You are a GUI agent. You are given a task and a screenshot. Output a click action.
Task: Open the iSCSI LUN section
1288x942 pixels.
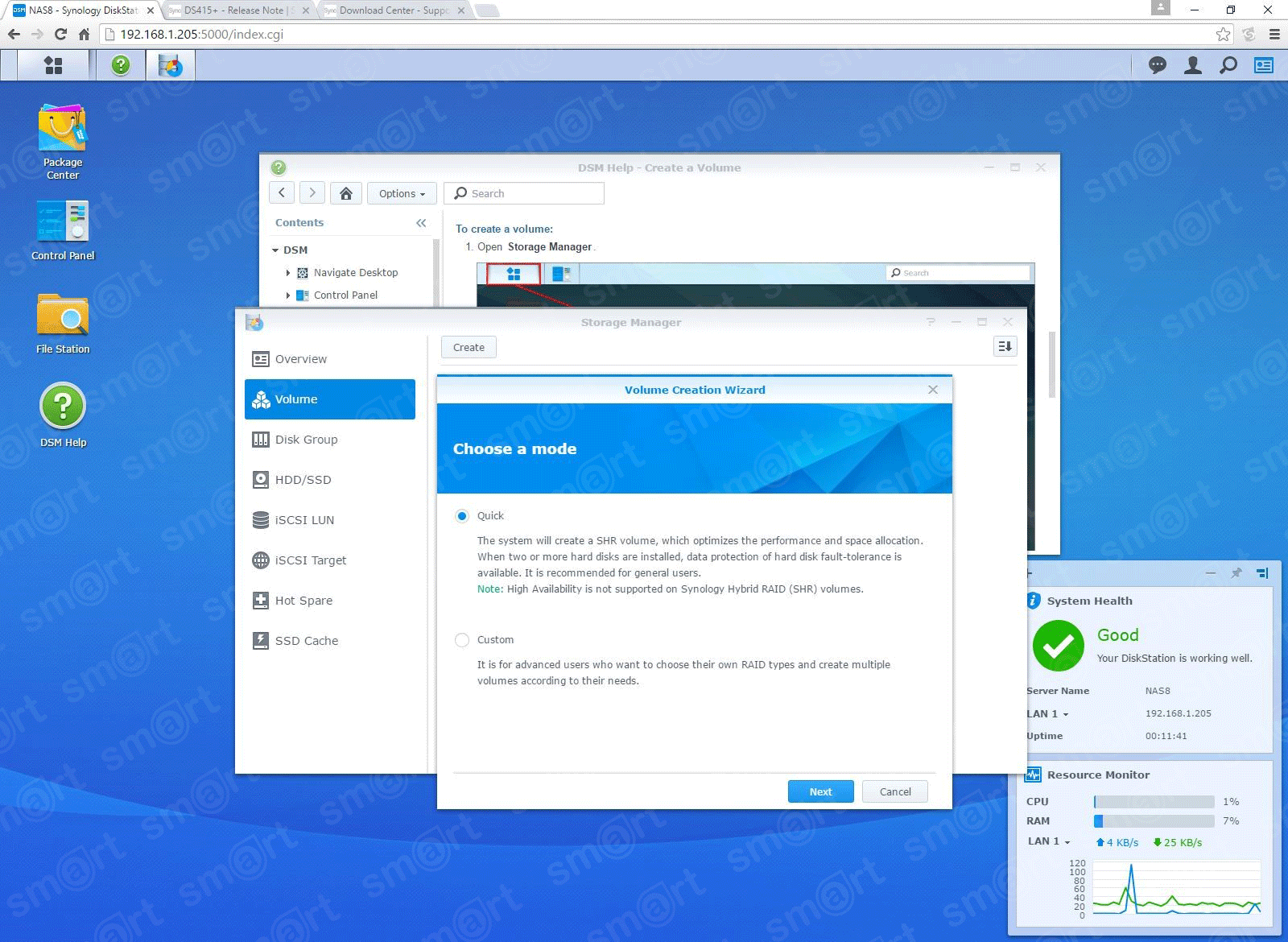(330, 520)
